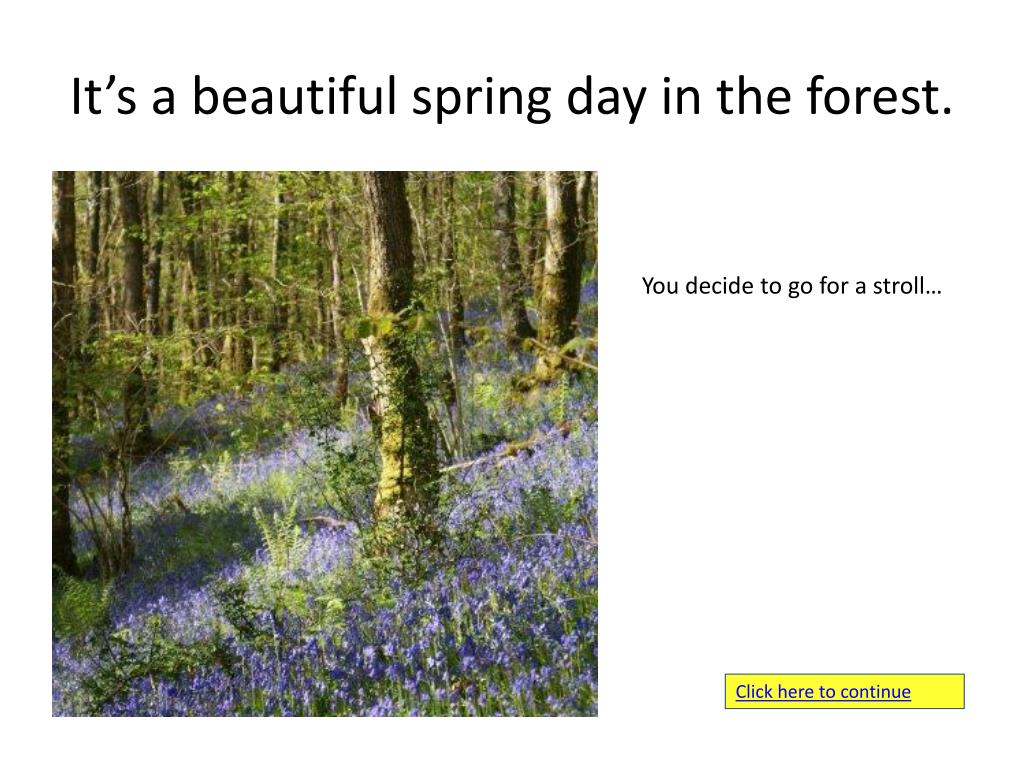Click 'It's' at the start of the title

coord(103,97)
